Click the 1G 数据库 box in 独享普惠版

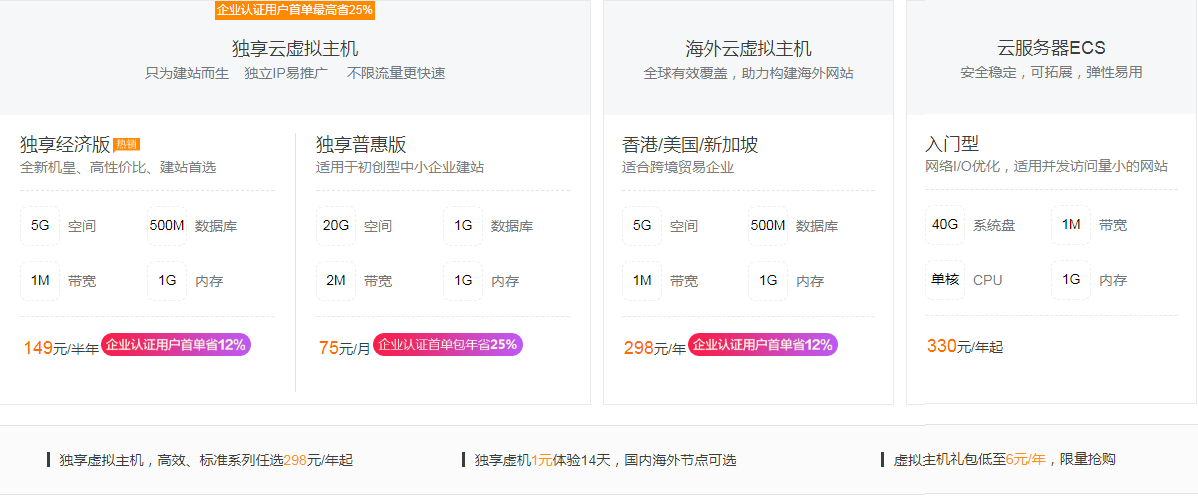click(463, 226)
